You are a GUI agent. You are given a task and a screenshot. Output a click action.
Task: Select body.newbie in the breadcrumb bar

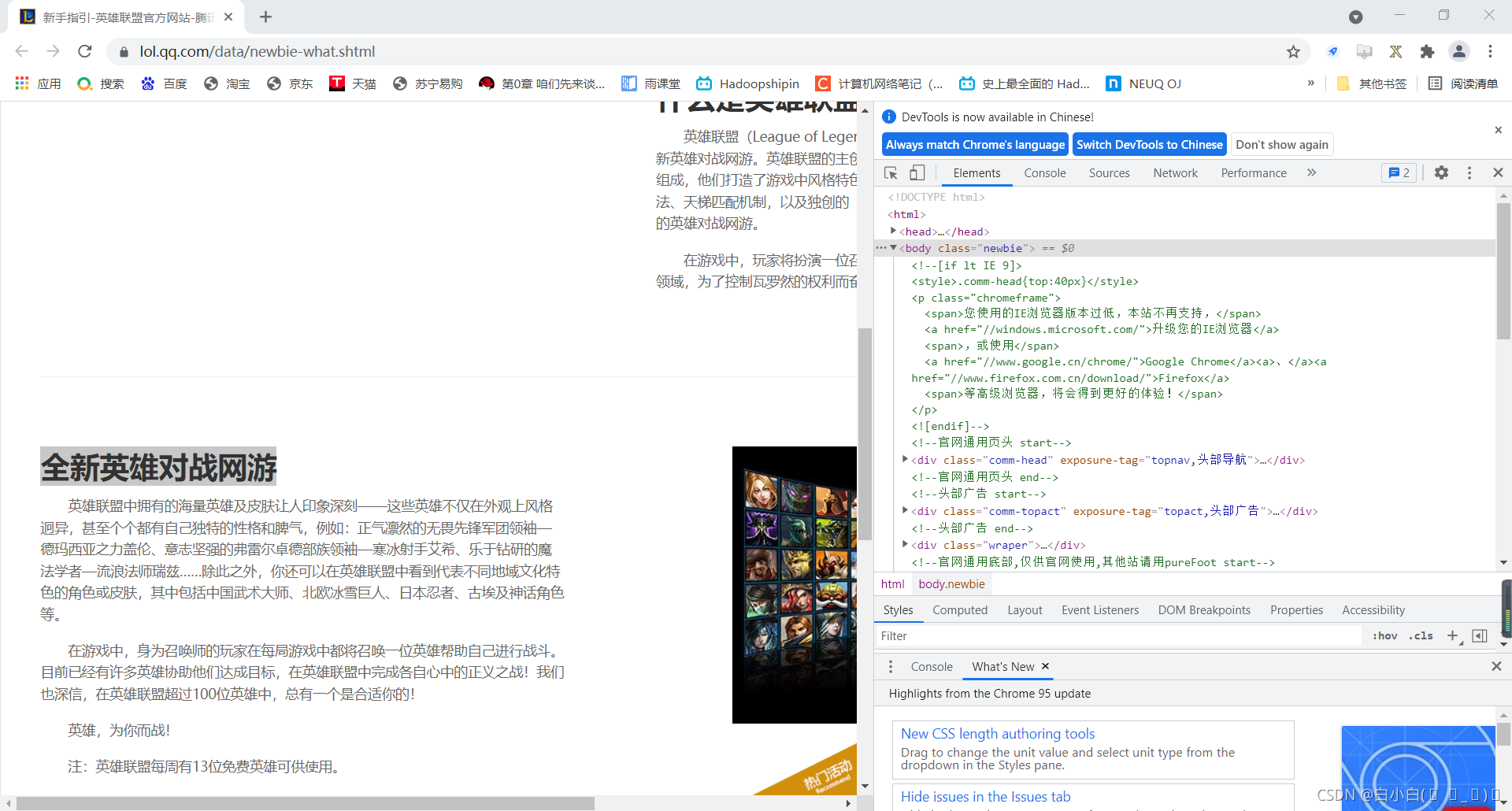point(951,584)
